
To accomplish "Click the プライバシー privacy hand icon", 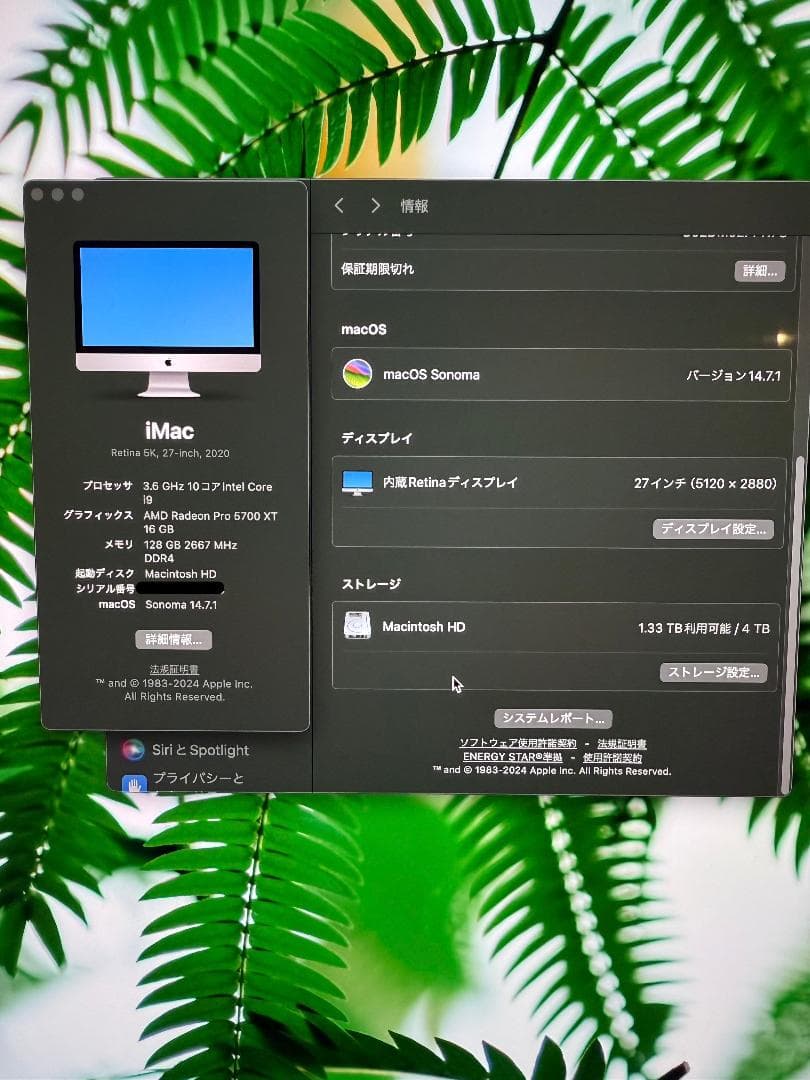I will point(133,784).
